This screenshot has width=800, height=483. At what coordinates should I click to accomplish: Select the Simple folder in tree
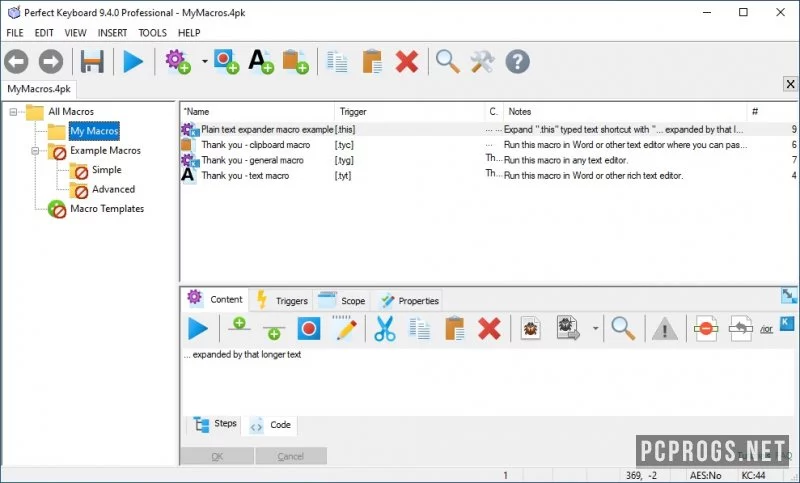107,170
